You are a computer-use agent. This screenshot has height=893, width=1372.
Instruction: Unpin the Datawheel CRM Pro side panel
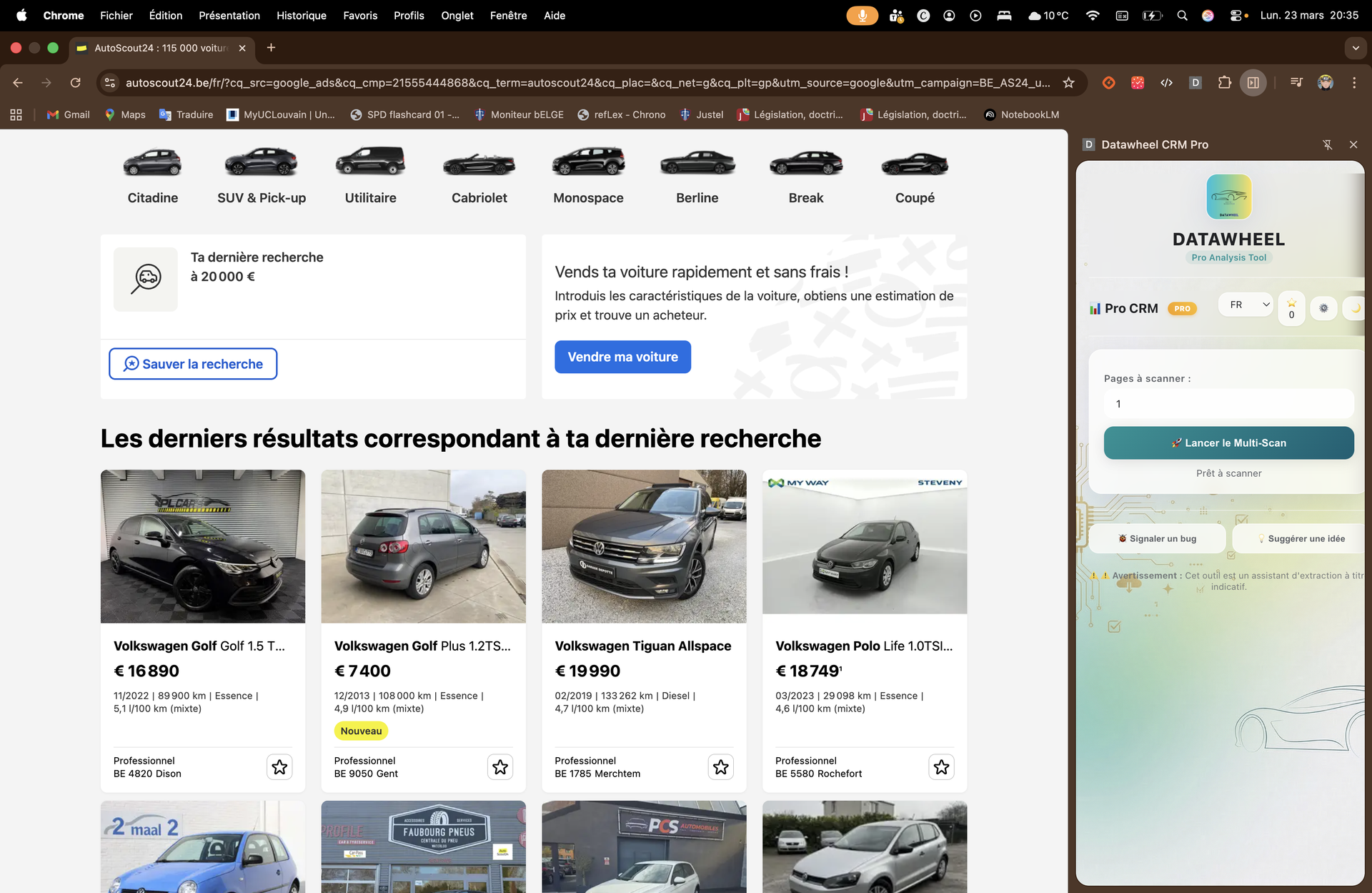[1327, 144]
